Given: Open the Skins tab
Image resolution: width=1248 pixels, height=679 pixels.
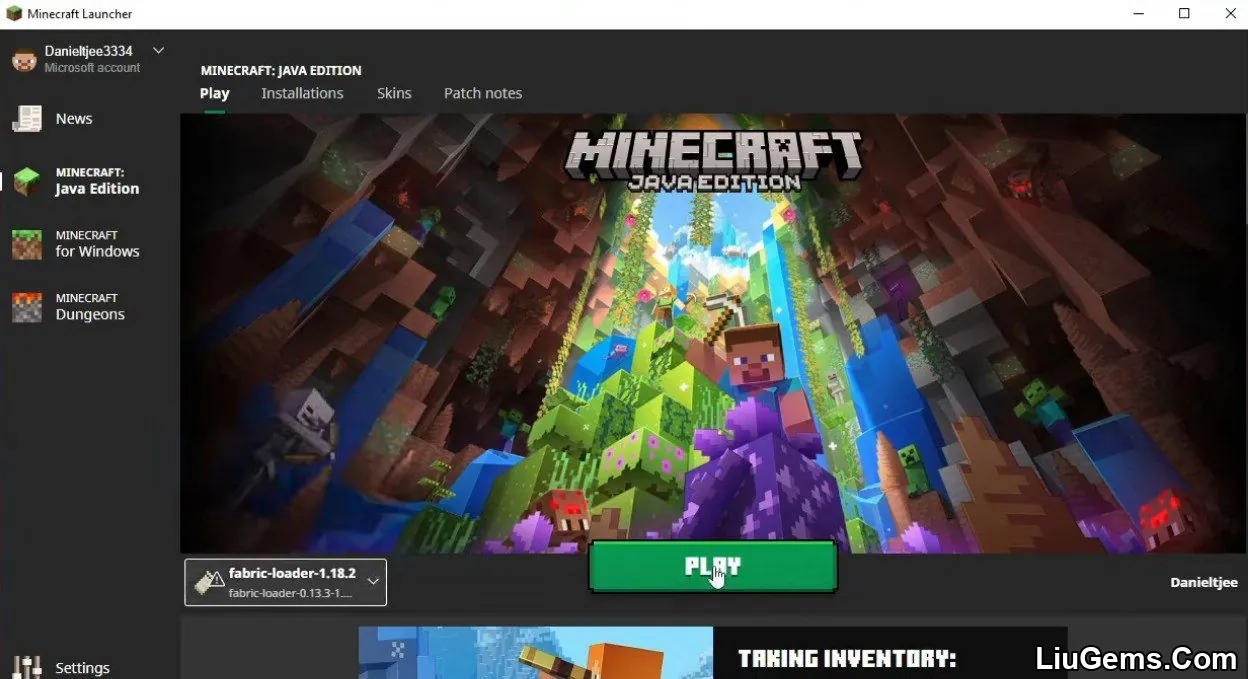Looking at the screenshot, I should 394,93.
